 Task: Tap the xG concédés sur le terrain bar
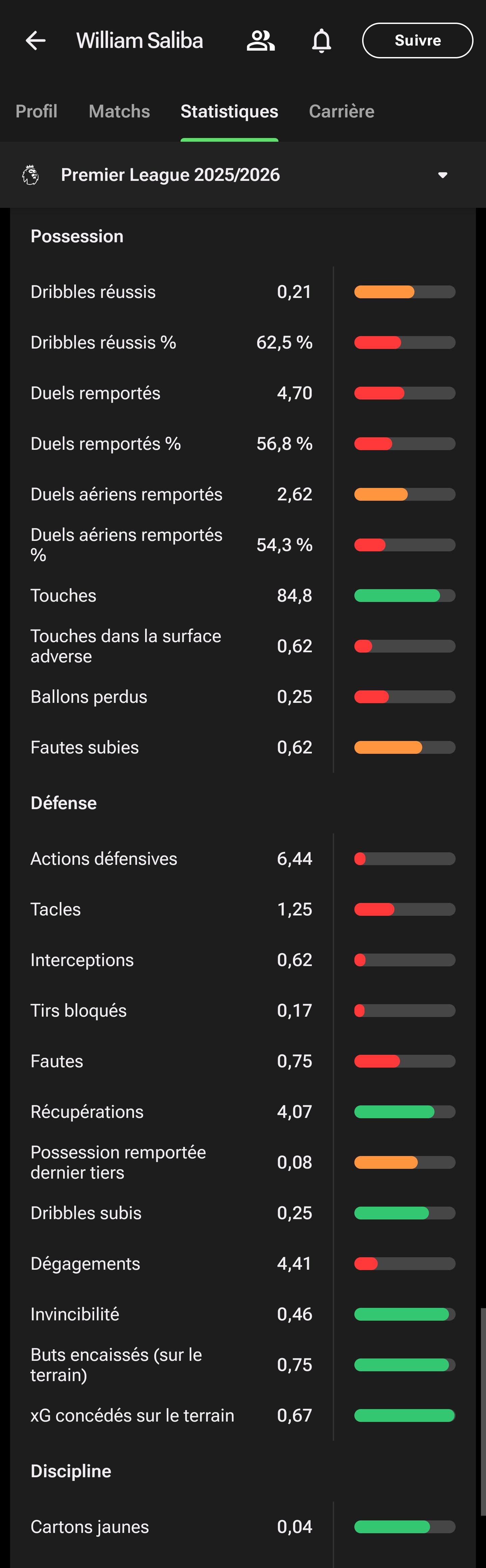pos(404,1416)
